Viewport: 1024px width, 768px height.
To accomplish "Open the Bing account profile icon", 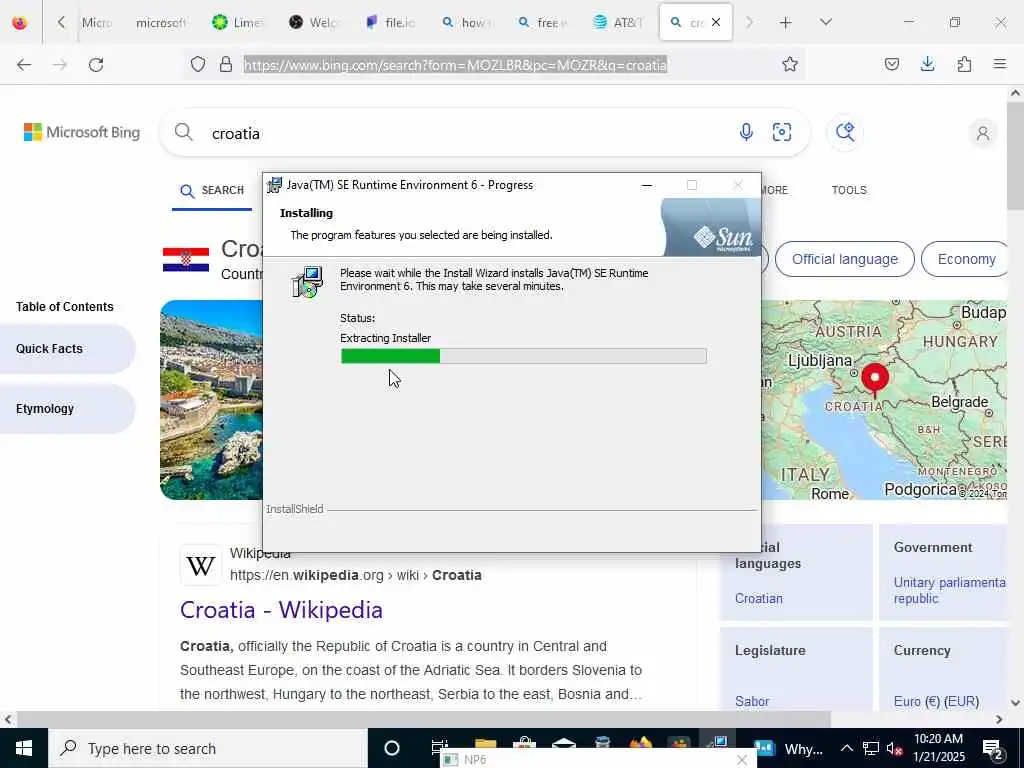I will point(982,134).
